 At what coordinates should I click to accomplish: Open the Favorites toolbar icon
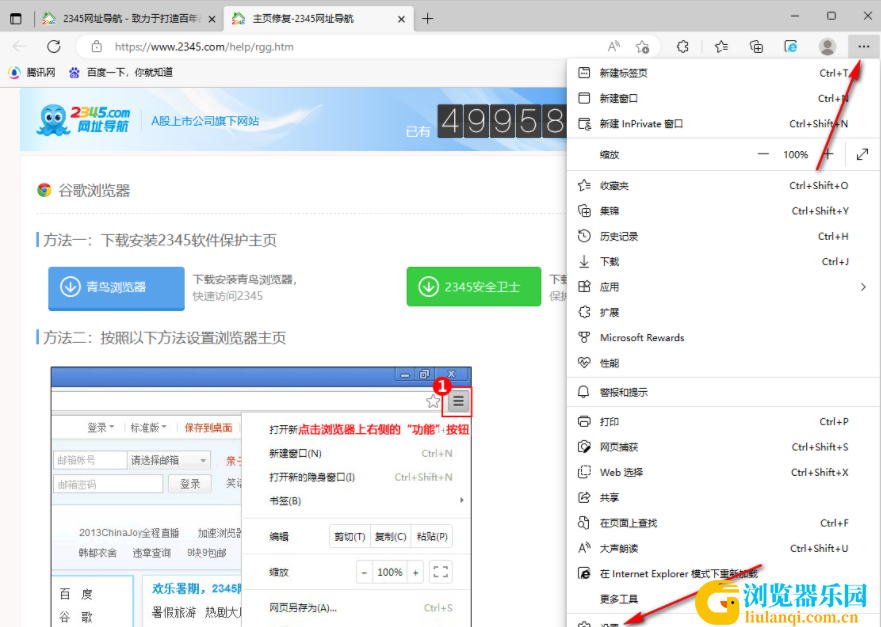coord(721,47)
